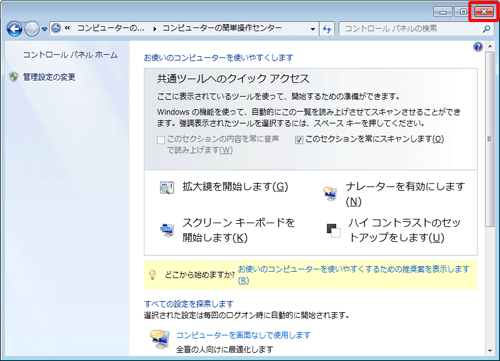Image resolution: width=500 pixels, height=361 pixels.
Task: Click the Back navigation arrow button
Action: 14,29
